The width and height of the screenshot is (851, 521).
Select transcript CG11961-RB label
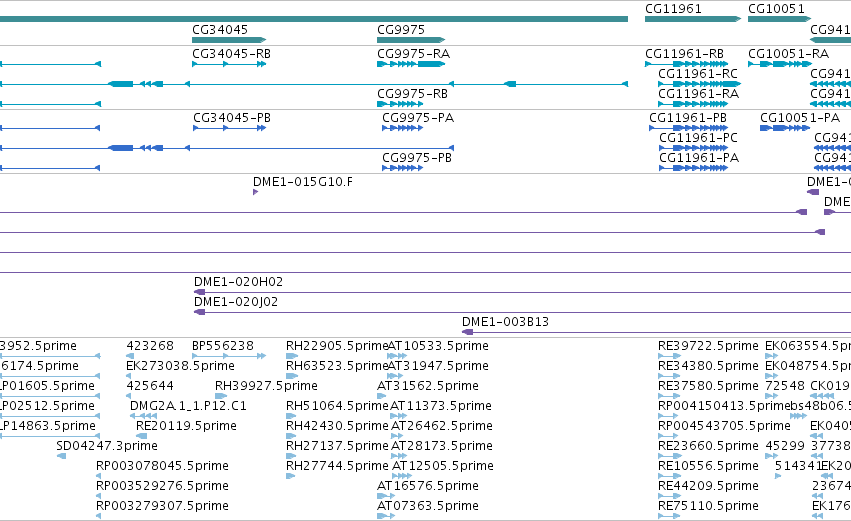pos(684,54)
